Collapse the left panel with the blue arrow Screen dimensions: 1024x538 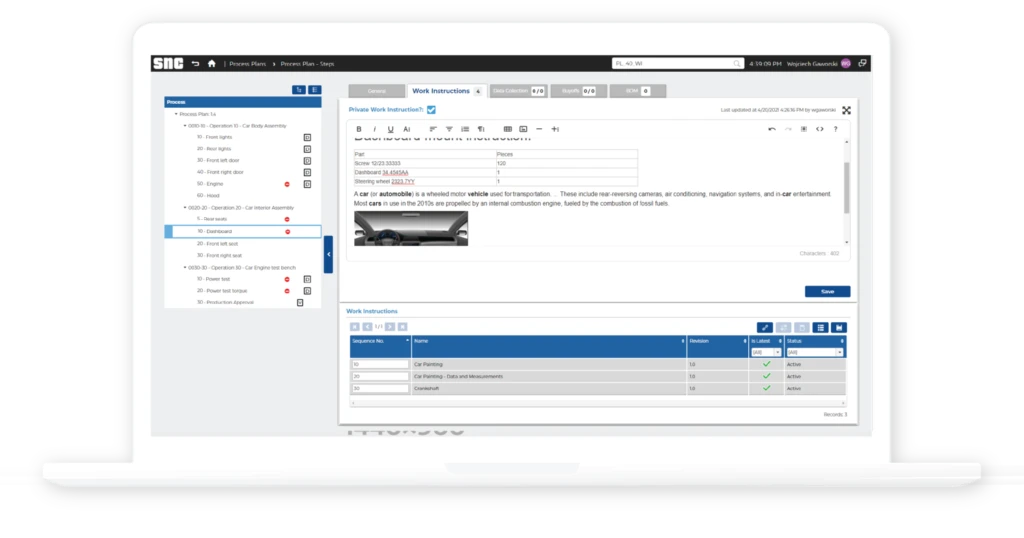[x=328, y=254]
